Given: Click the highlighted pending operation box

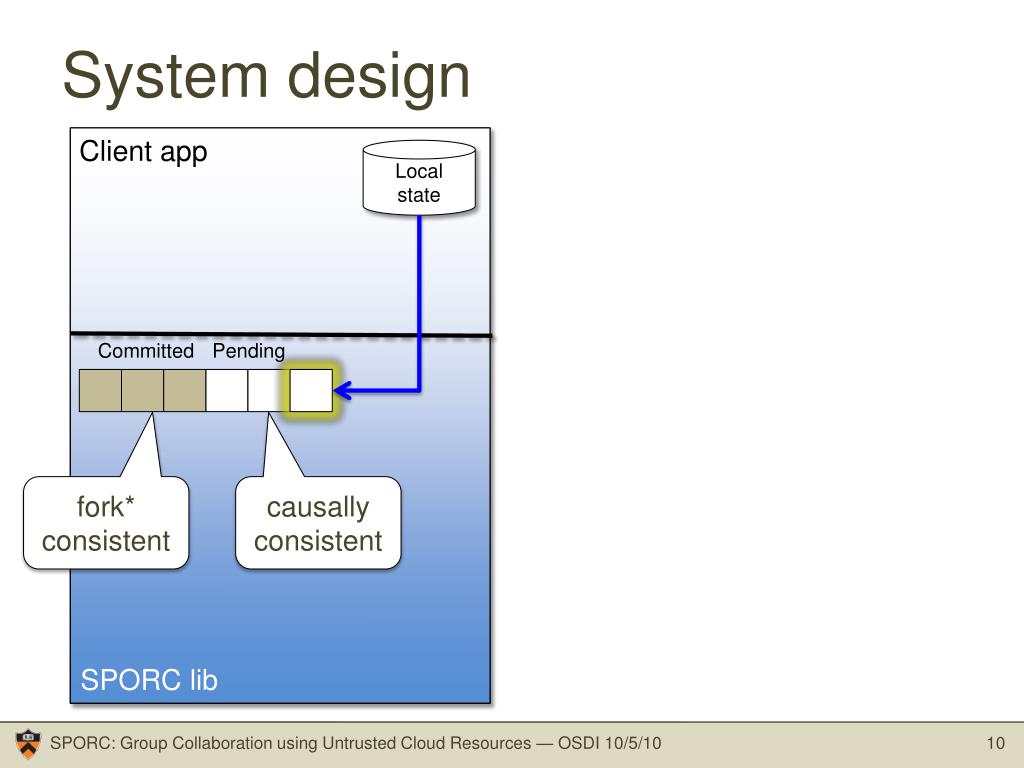Looking at the screenshot, I should click(x=311, y=391).
